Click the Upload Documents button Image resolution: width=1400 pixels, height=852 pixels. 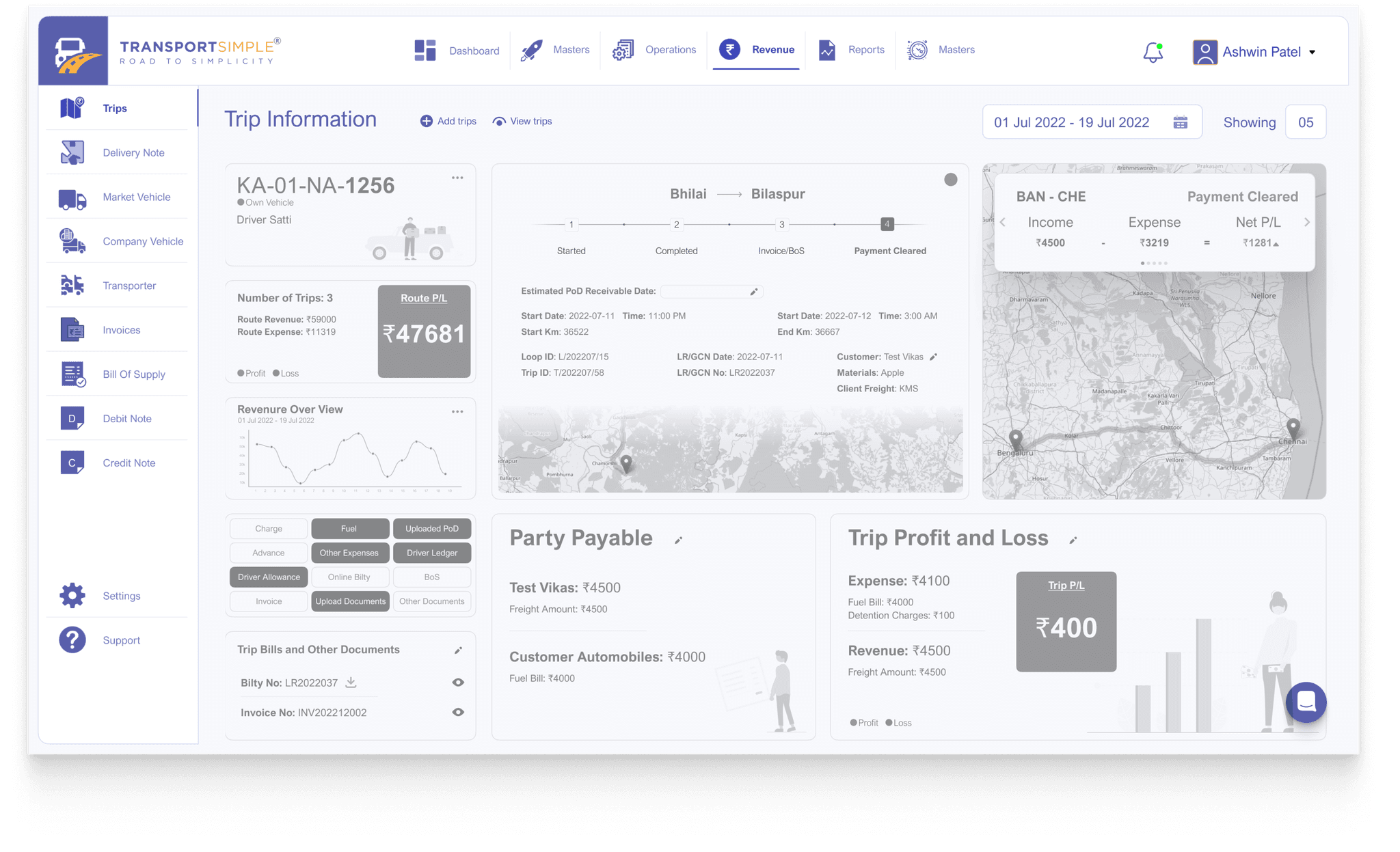tap(349, 600)
